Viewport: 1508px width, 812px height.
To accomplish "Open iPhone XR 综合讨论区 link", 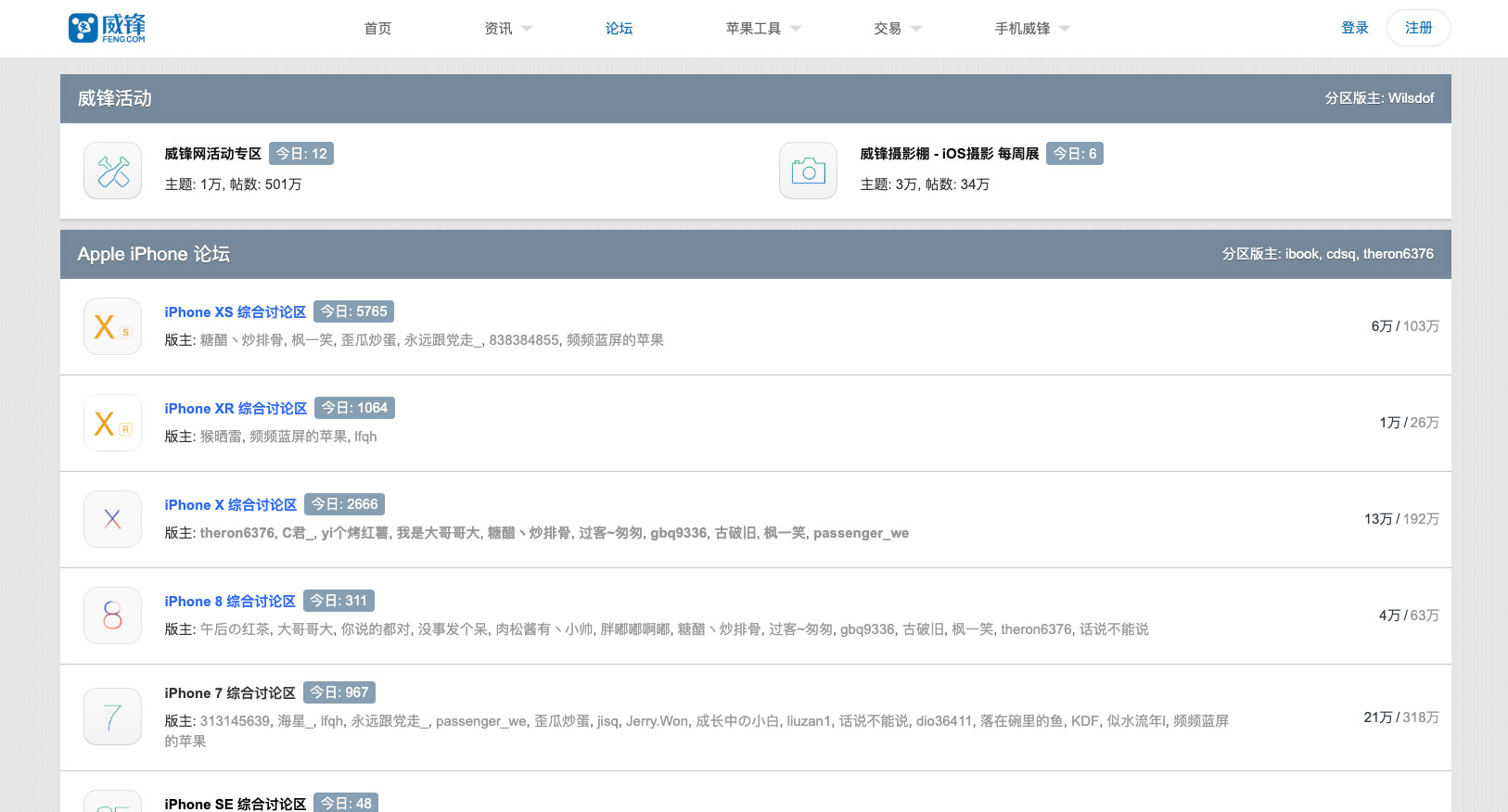I will pos(236,409).
